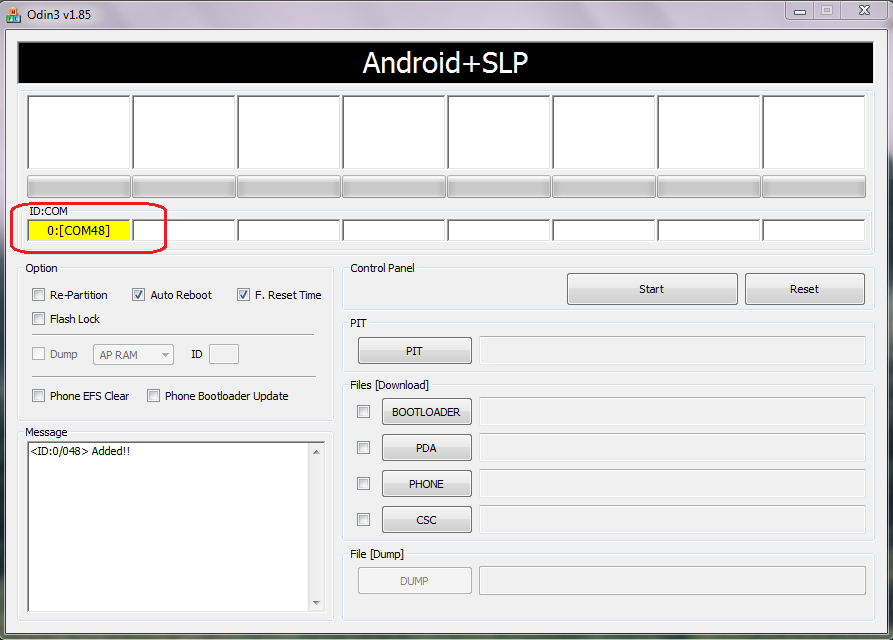Click the PHONE file path field
893x640 pixels.
point(673,484)
